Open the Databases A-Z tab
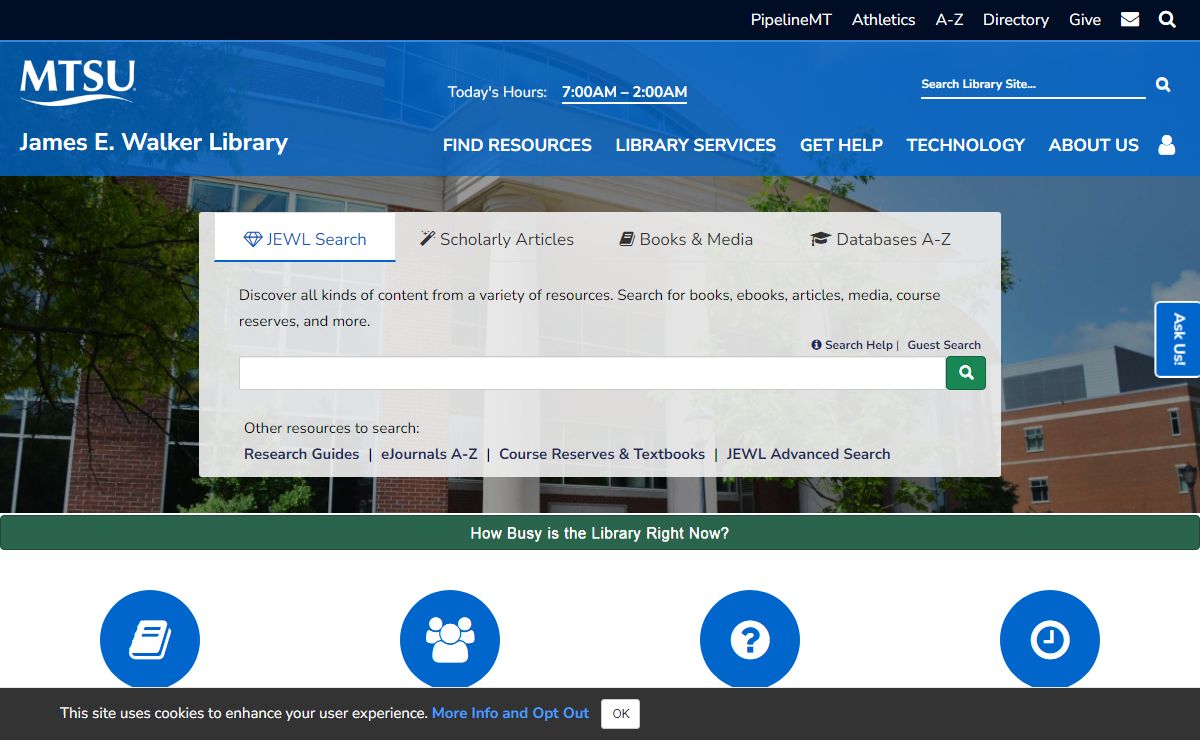This screenshot has height=740, width=1200. 880,239
